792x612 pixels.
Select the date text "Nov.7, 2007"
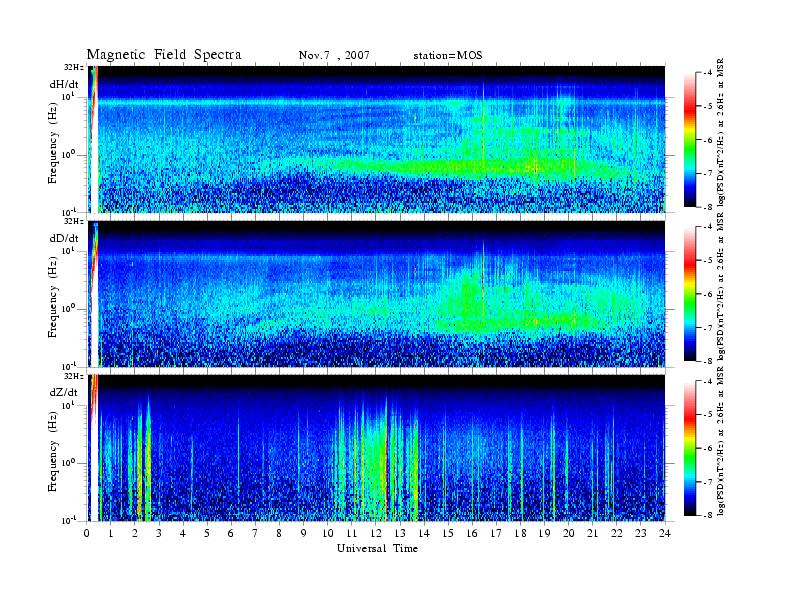[x=334, y=55]
